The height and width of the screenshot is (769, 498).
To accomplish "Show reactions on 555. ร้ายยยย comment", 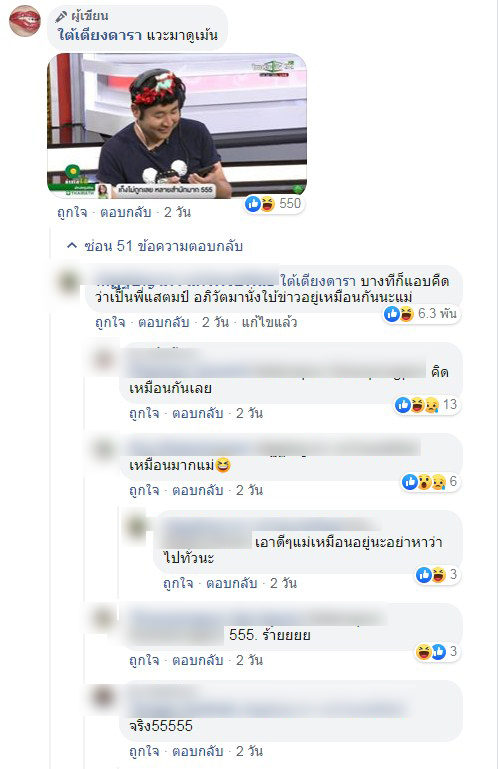I will point(437,651).
